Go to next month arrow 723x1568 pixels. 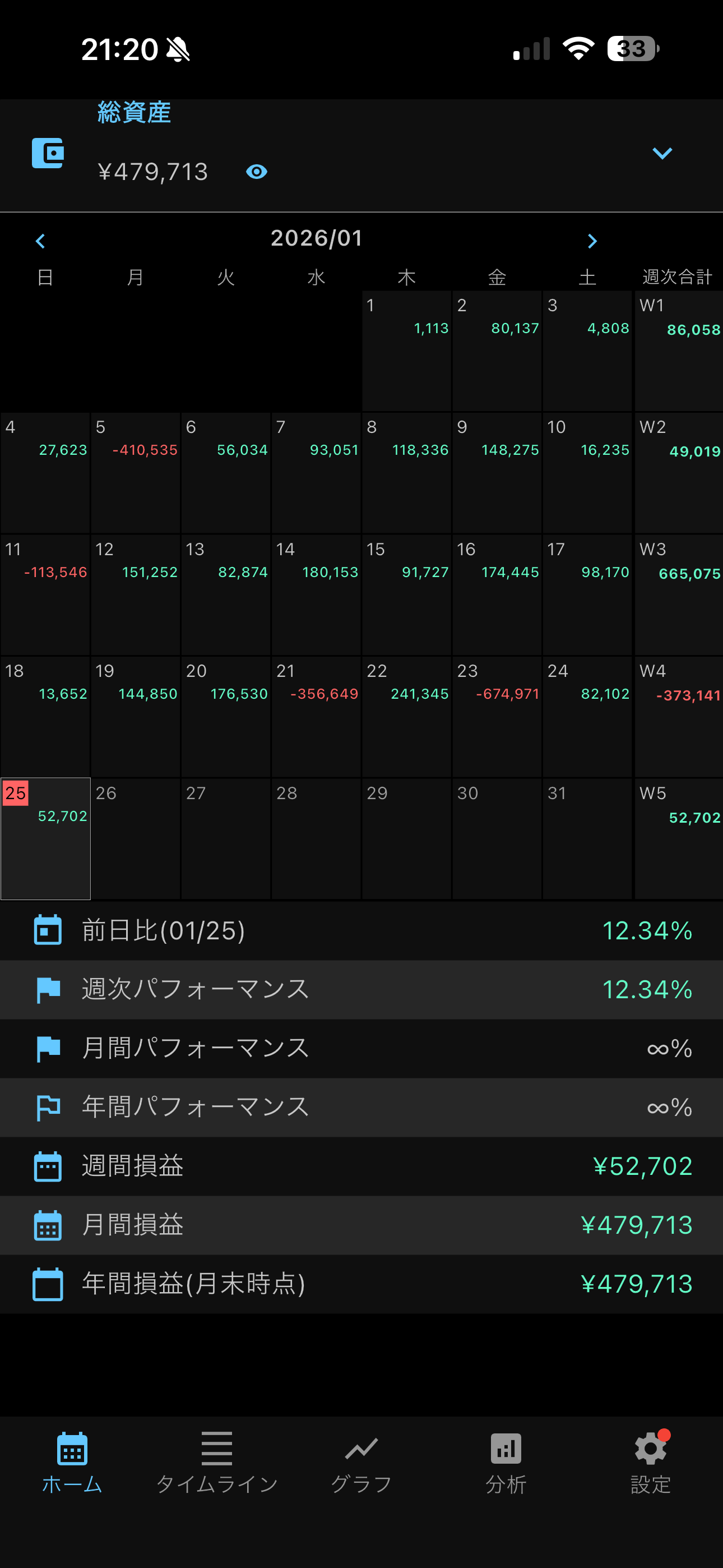click(x=591, y=242)
